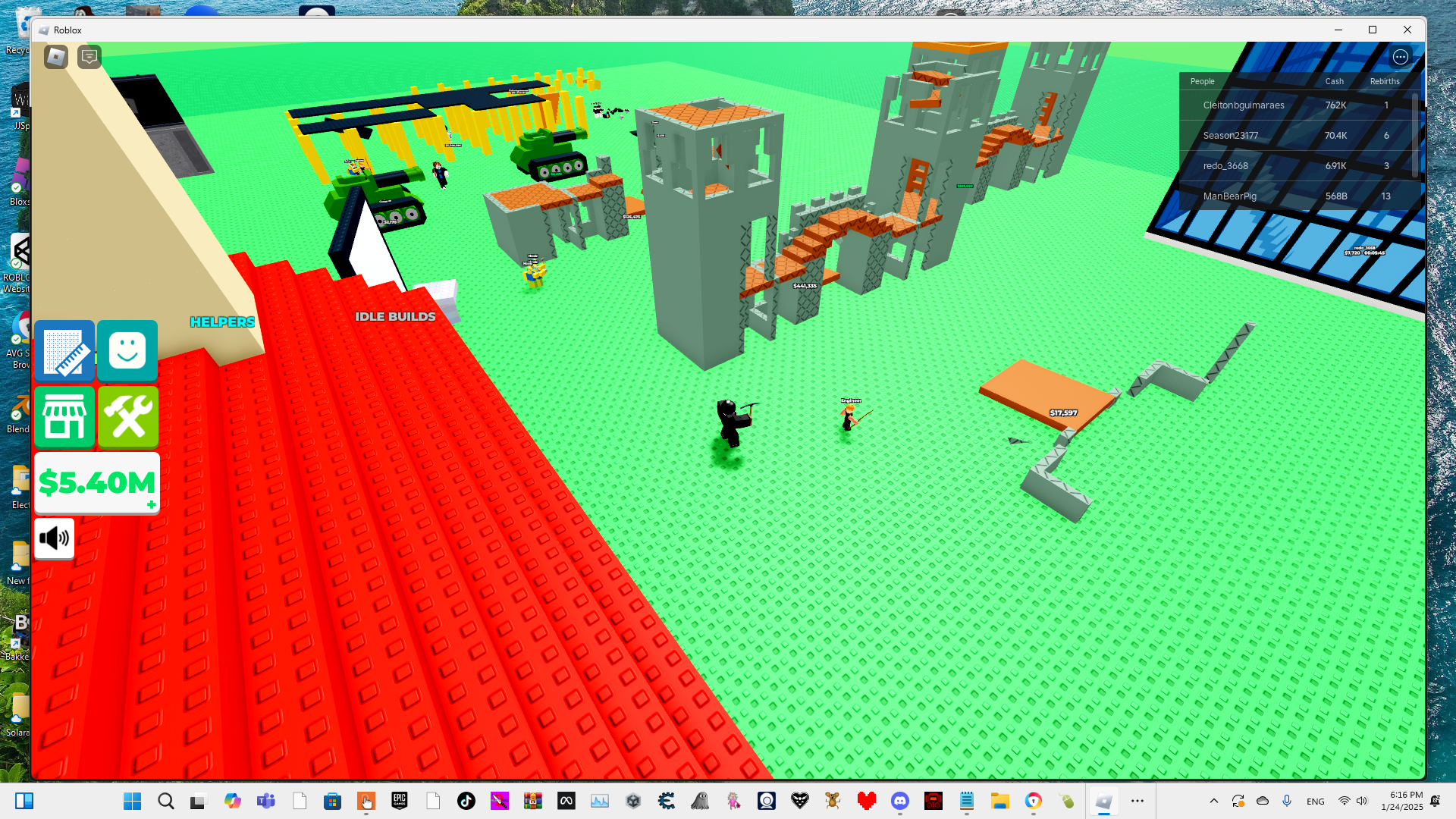Open taskbar overflow three-dots menu
1456x819 pixels.
pyautogui.click(x=1137, y=801)
